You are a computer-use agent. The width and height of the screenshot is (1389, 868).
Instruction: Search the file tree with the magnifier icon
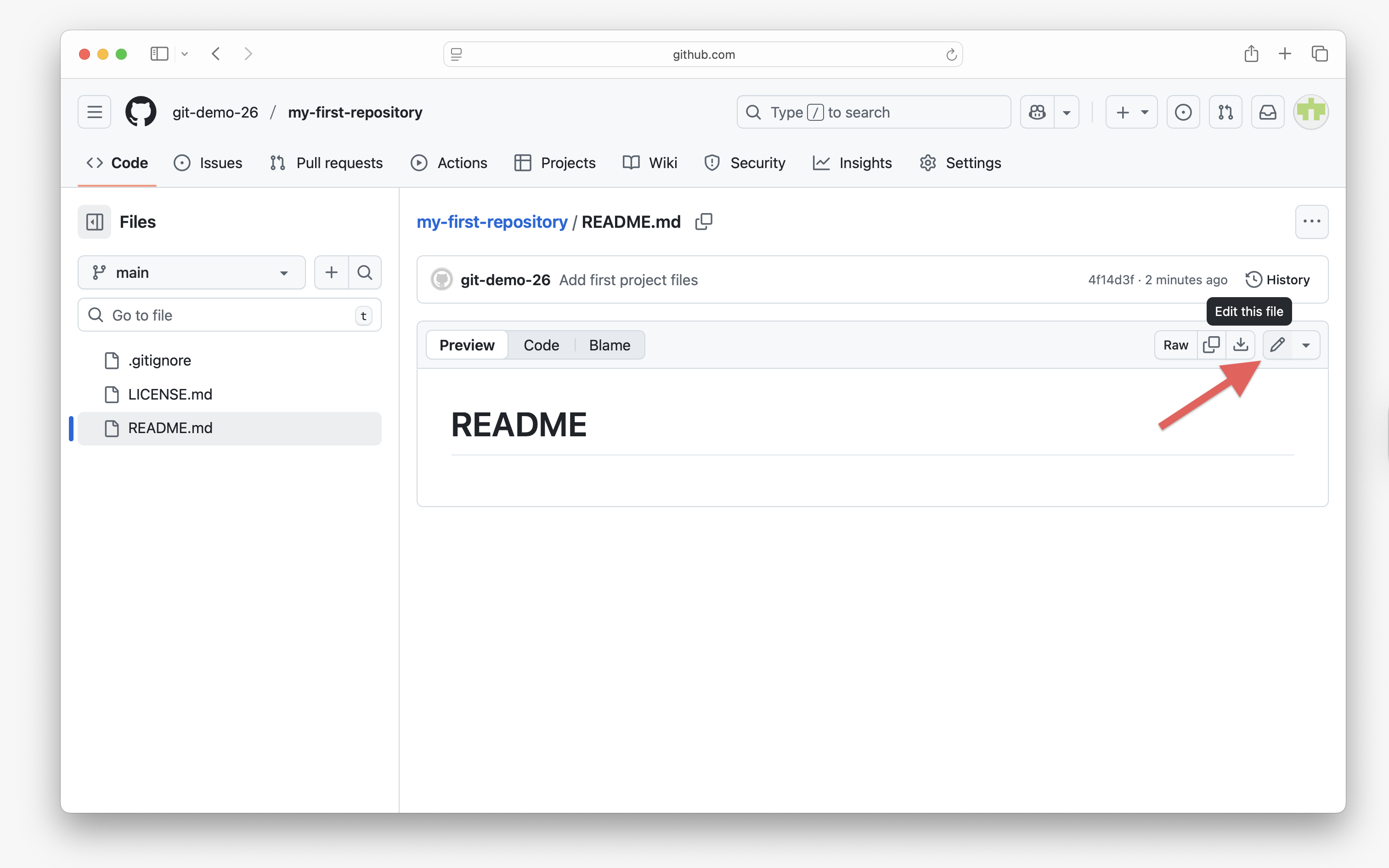(364, 272)
